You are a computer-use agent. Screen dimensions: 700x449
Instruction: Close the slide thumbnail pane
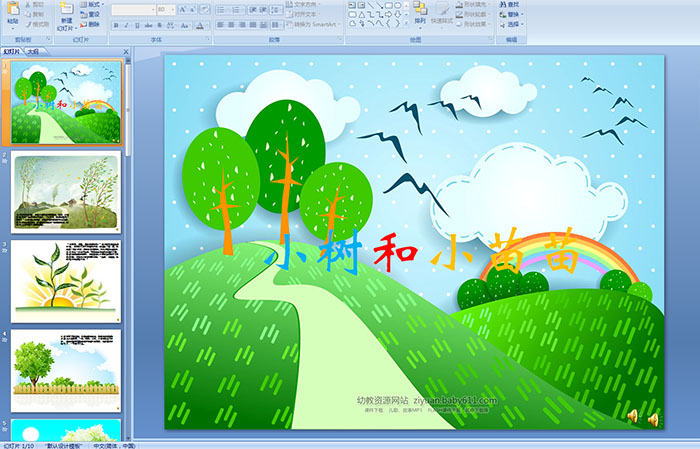[123, 50]
